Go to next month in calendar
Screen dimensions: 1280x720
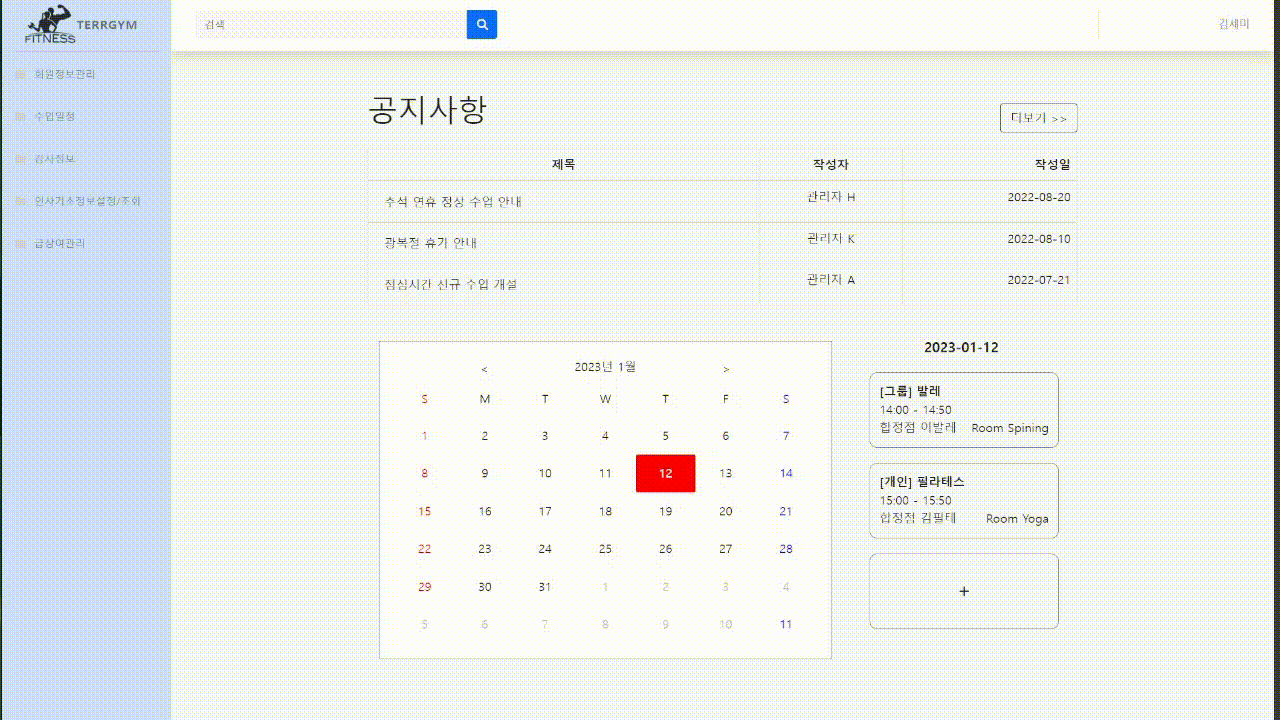click(x=726, y=369)
